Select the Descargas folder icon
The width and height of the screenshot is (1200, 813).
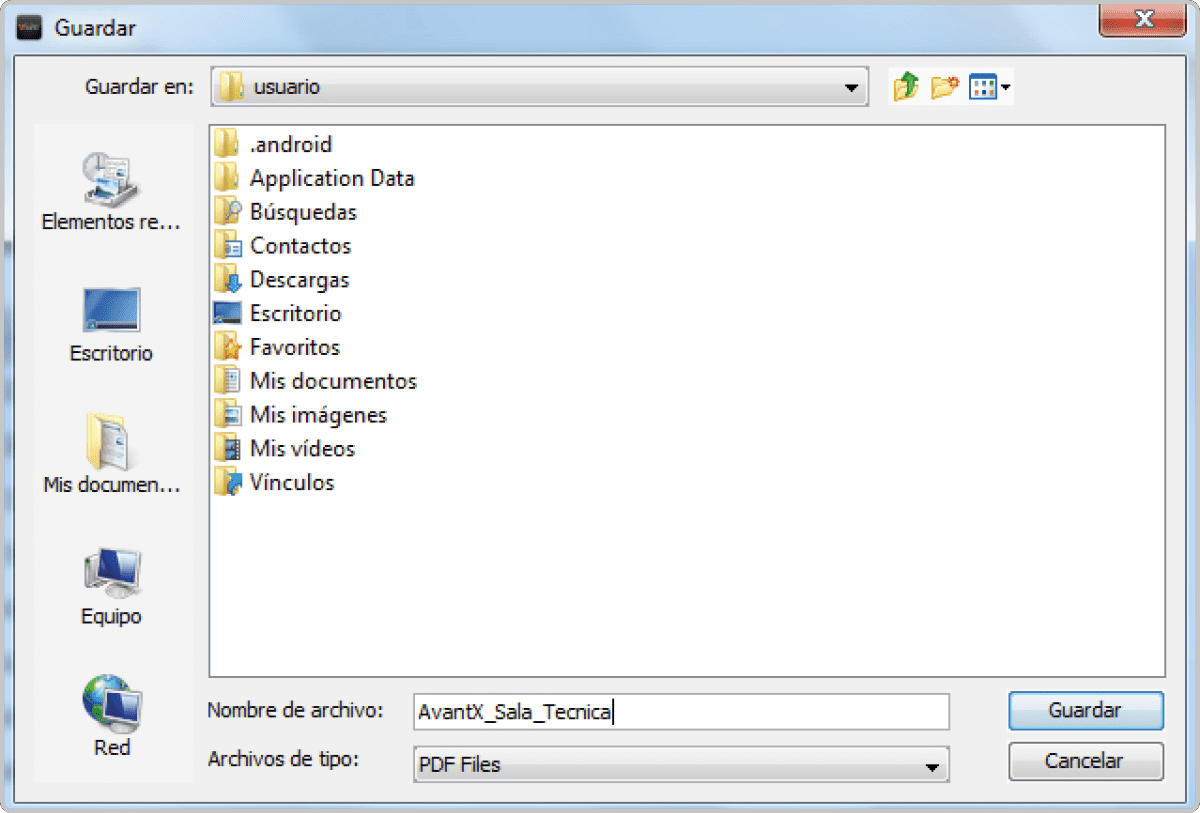pos(227,280)
